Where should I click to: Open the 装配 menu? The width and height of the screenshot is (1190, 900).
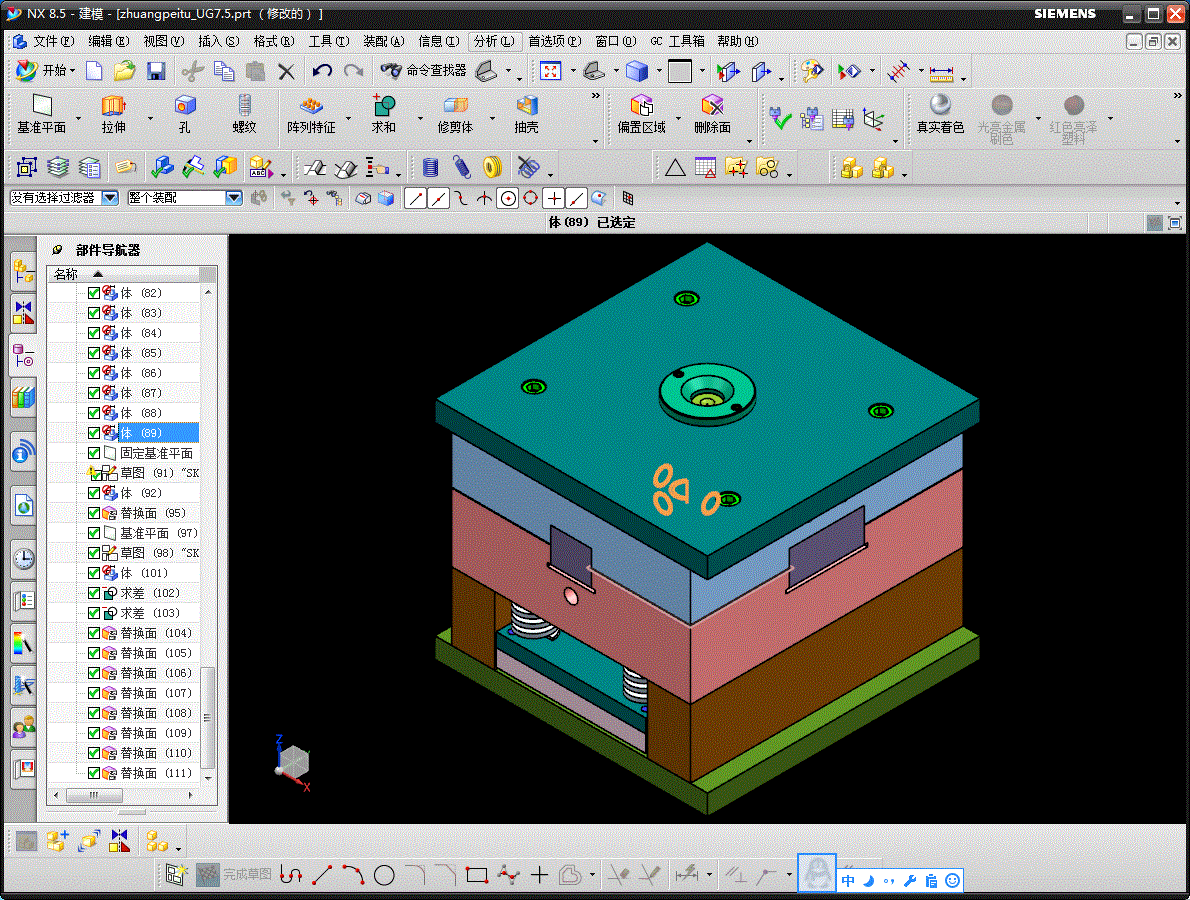(384, 41)
